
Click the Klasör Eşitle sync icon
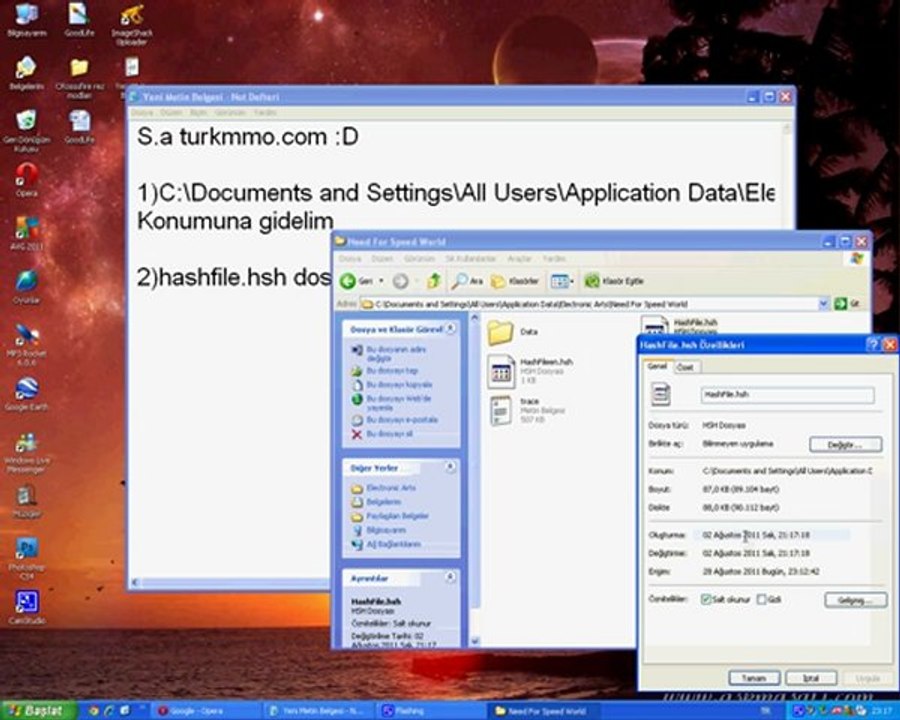point(592,281)
